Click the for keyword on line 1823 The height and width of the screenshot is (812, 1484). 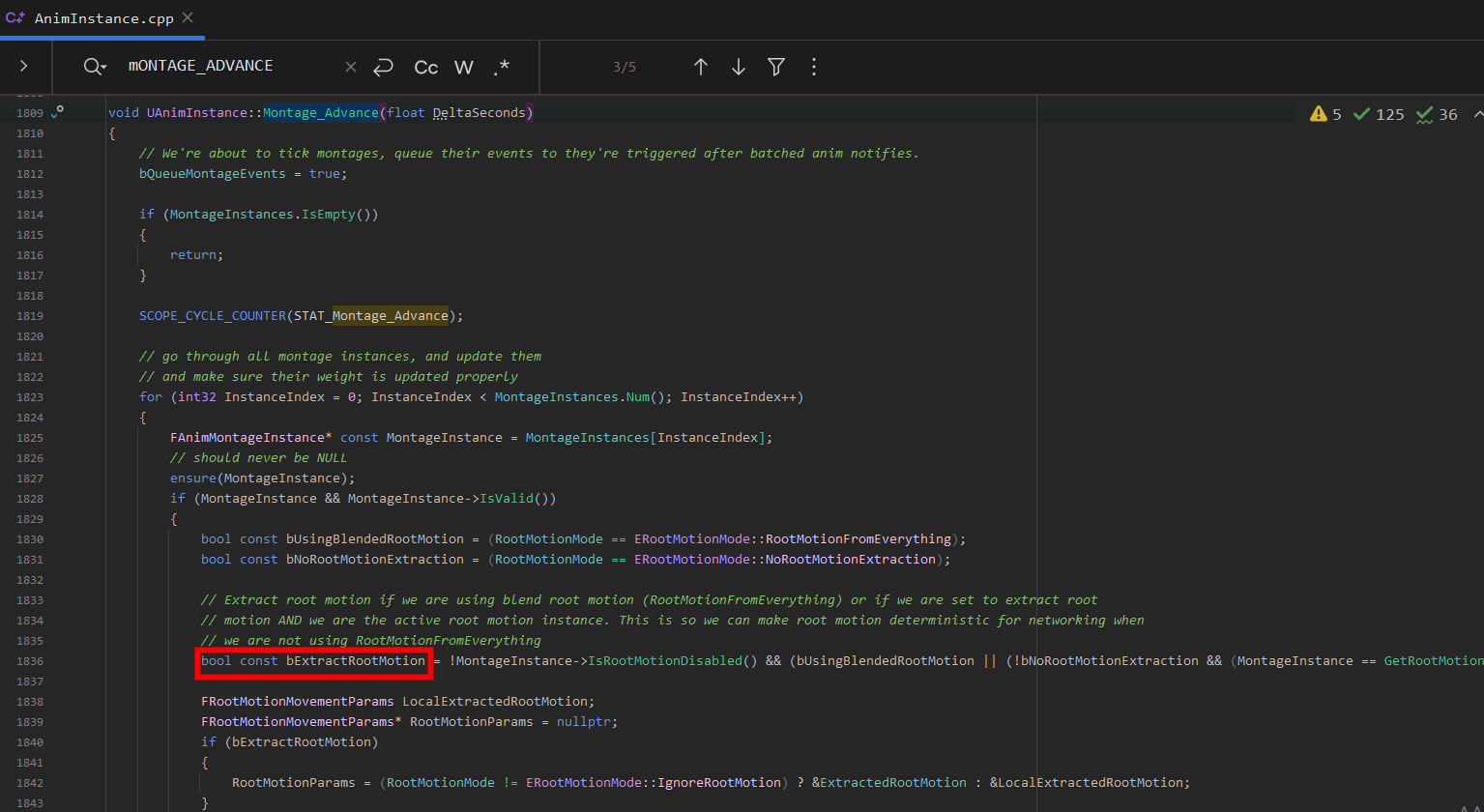(x=151, y=397)
